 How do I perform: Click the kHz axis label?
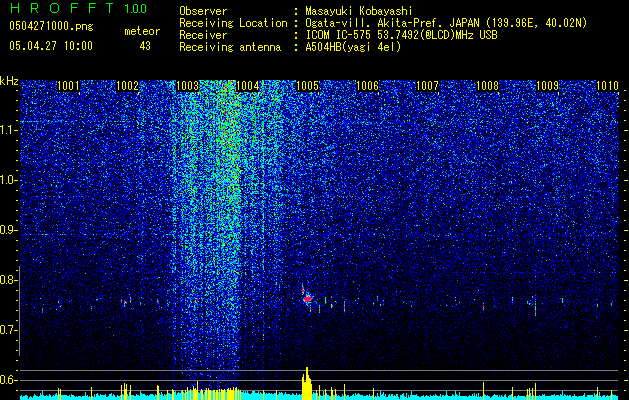(x=9, y=81)
